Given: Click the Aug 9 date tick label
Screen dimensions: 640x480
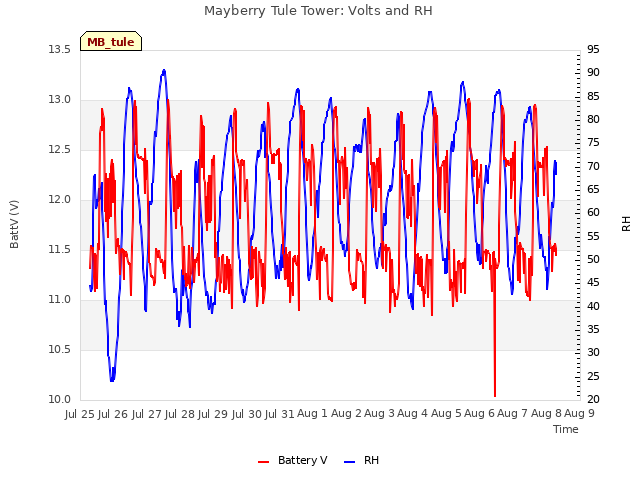Looking at the screenshot, I should pyautogui.click(x=579, y=414).
